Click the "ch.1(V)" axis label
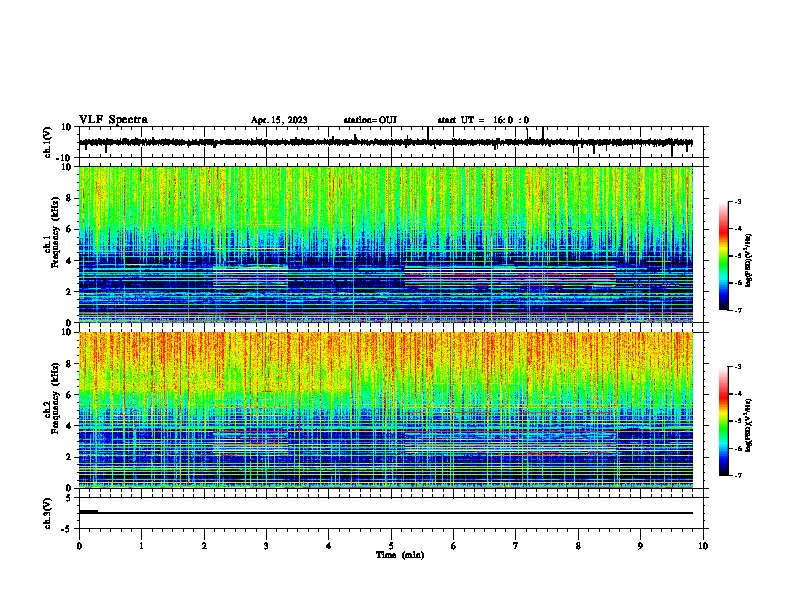The width and height of the screenshot is (792, 612). pos(48,142)
